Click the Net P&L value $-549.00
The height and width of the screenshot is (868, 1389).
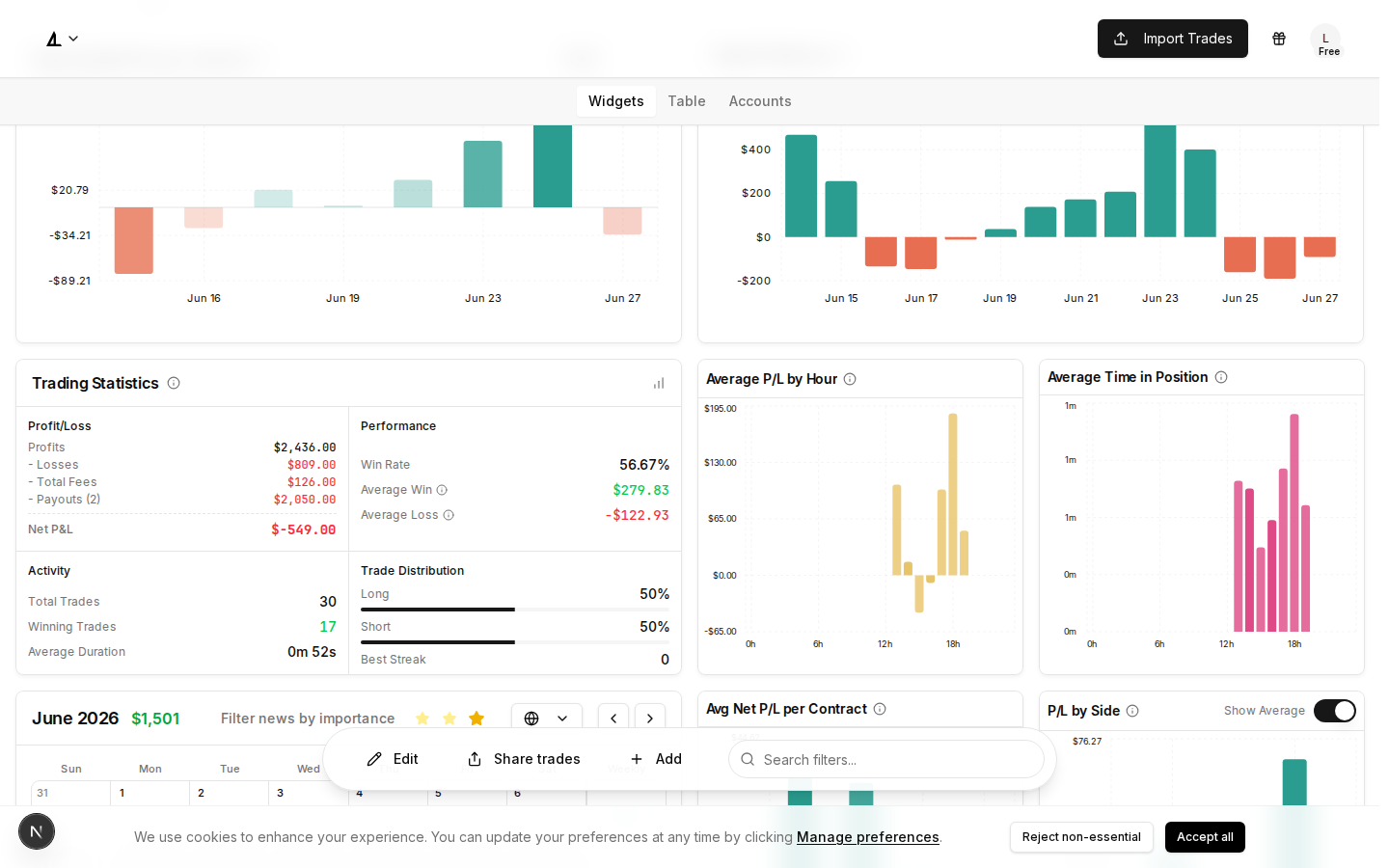click(304, 529)
